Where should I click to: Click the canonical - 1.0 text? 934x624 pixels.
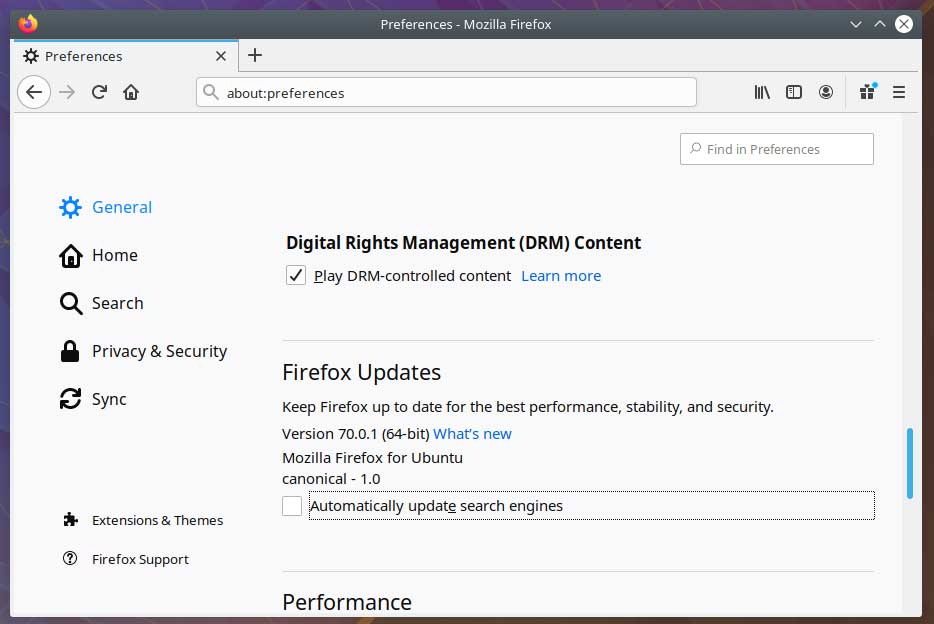(x=331, y=479)
